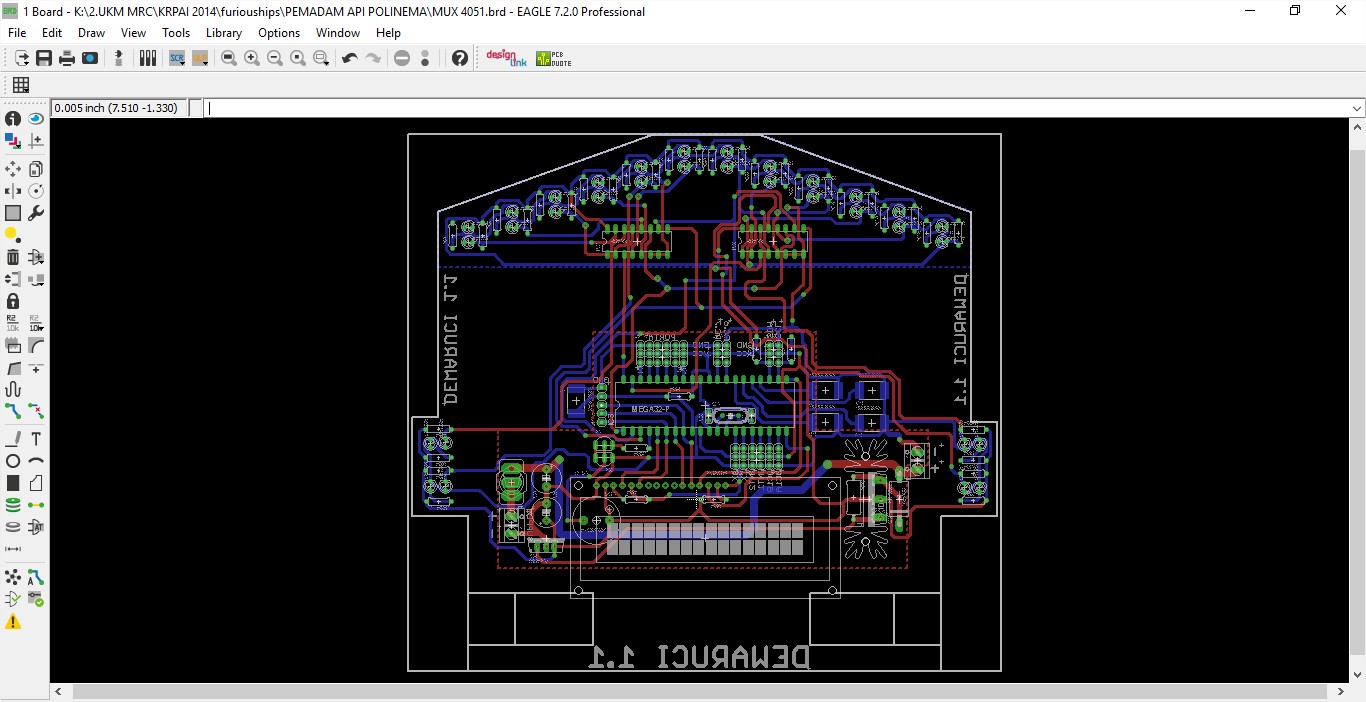Open the ULP dropdown arrow

[x=205, y=64]
